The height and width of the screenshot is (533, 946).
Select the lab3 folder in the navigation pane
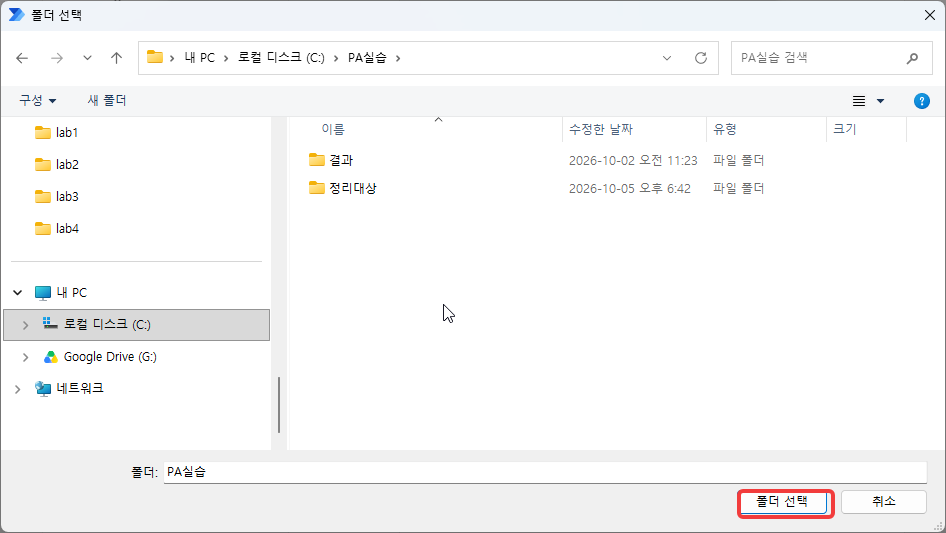(57, 196)
